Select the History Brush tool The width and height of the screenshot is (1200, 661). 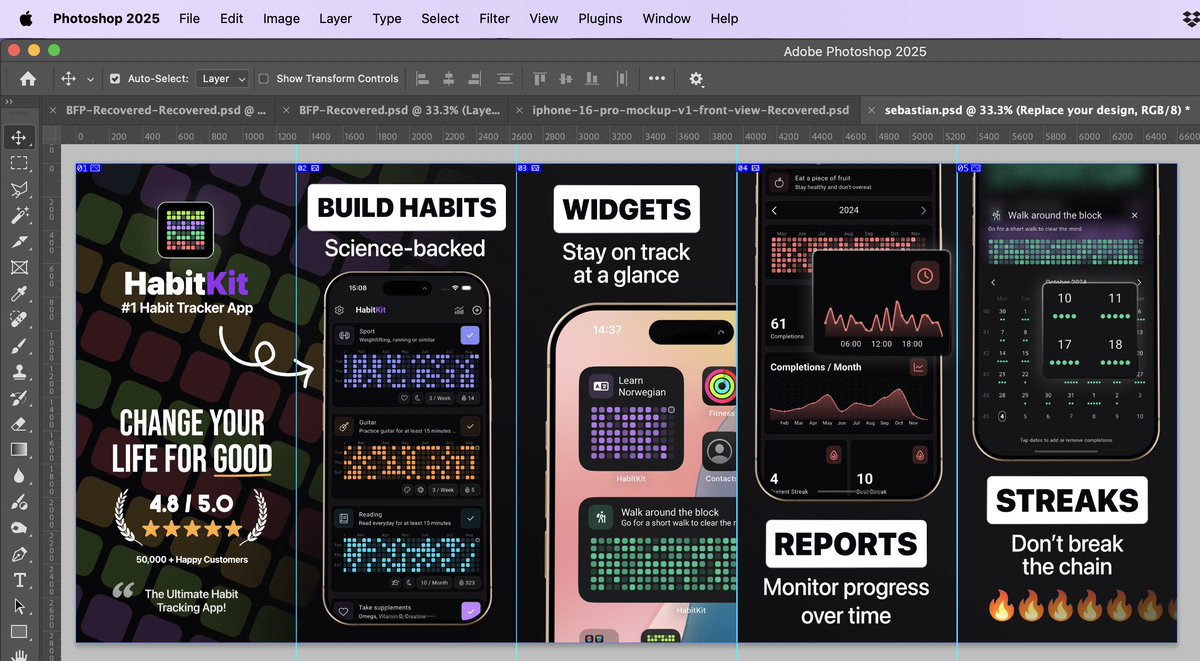click(x=19, y=398)
